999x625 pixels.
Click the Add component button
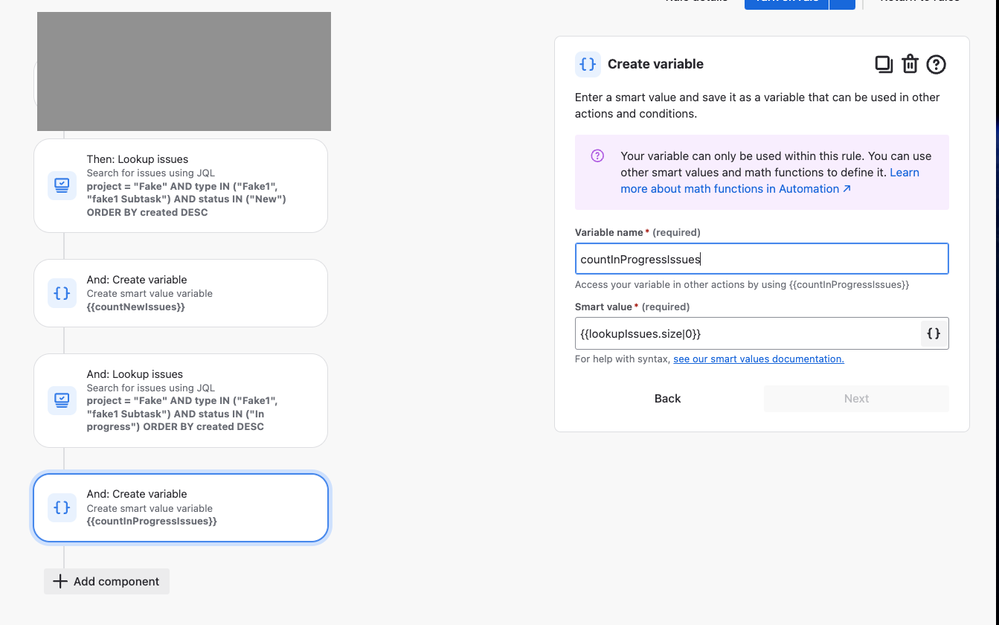106,581
